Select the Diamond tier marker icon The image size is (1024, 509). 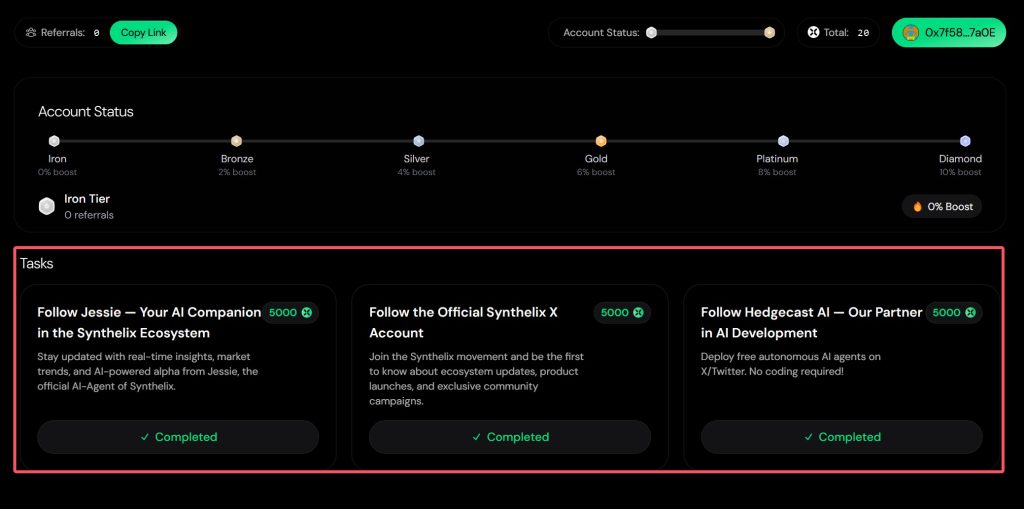coord(965,141)
